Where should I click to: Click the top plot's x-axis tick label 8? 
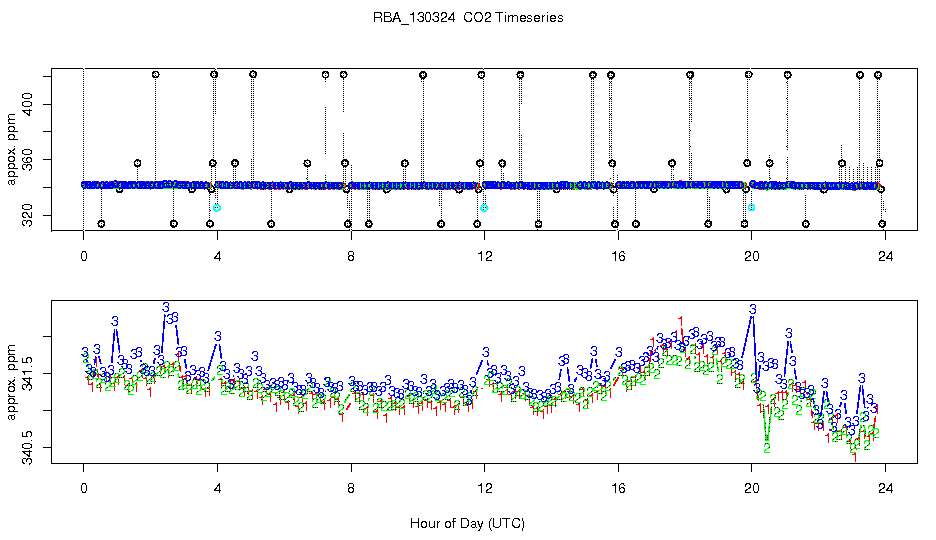351,256
